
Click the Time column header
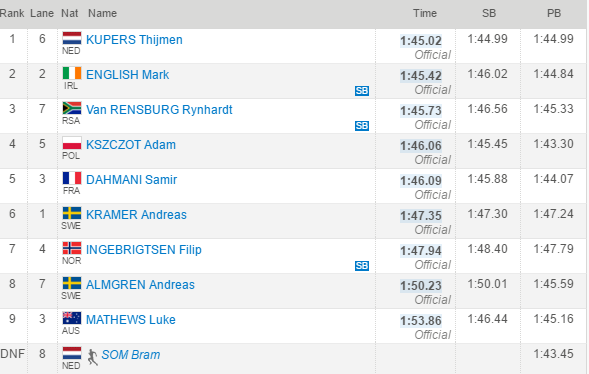point(425,14)
